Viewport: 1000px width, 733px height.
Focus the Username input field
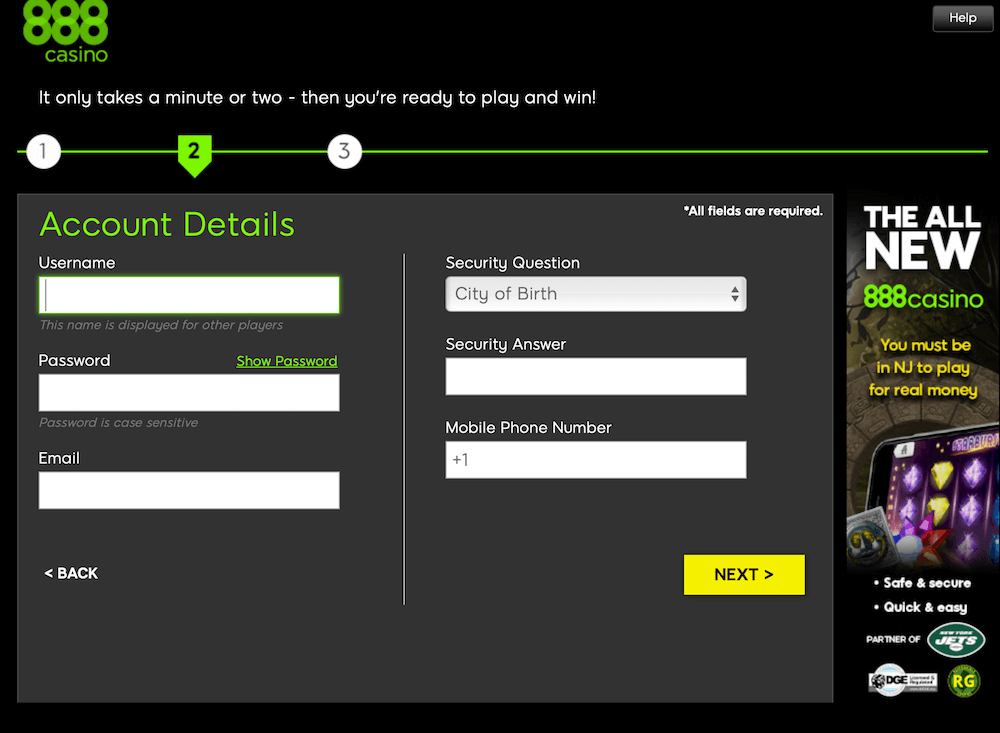click(189, 295)
